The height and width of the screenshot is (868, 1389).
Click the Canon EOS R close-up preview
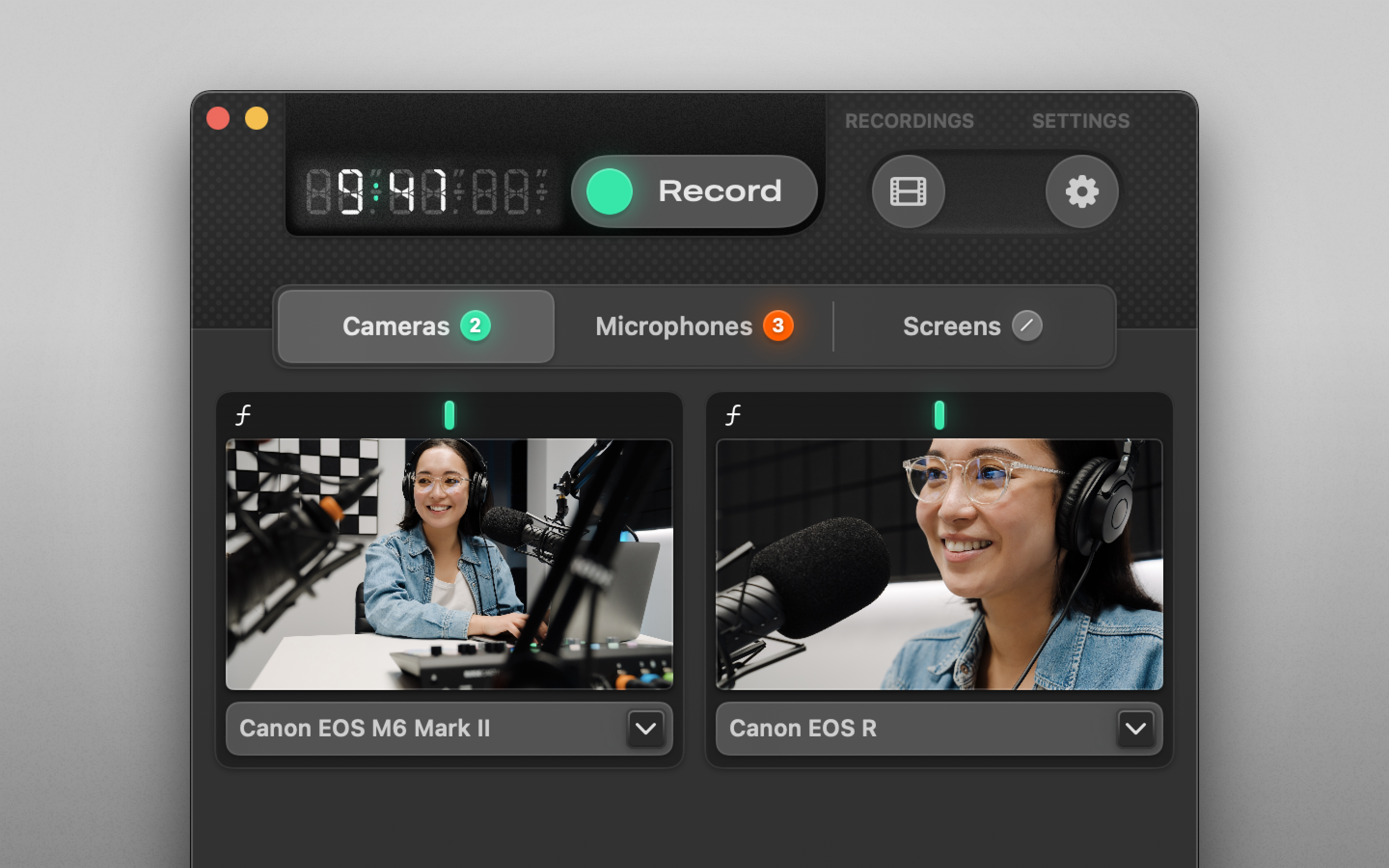[939, 564]
